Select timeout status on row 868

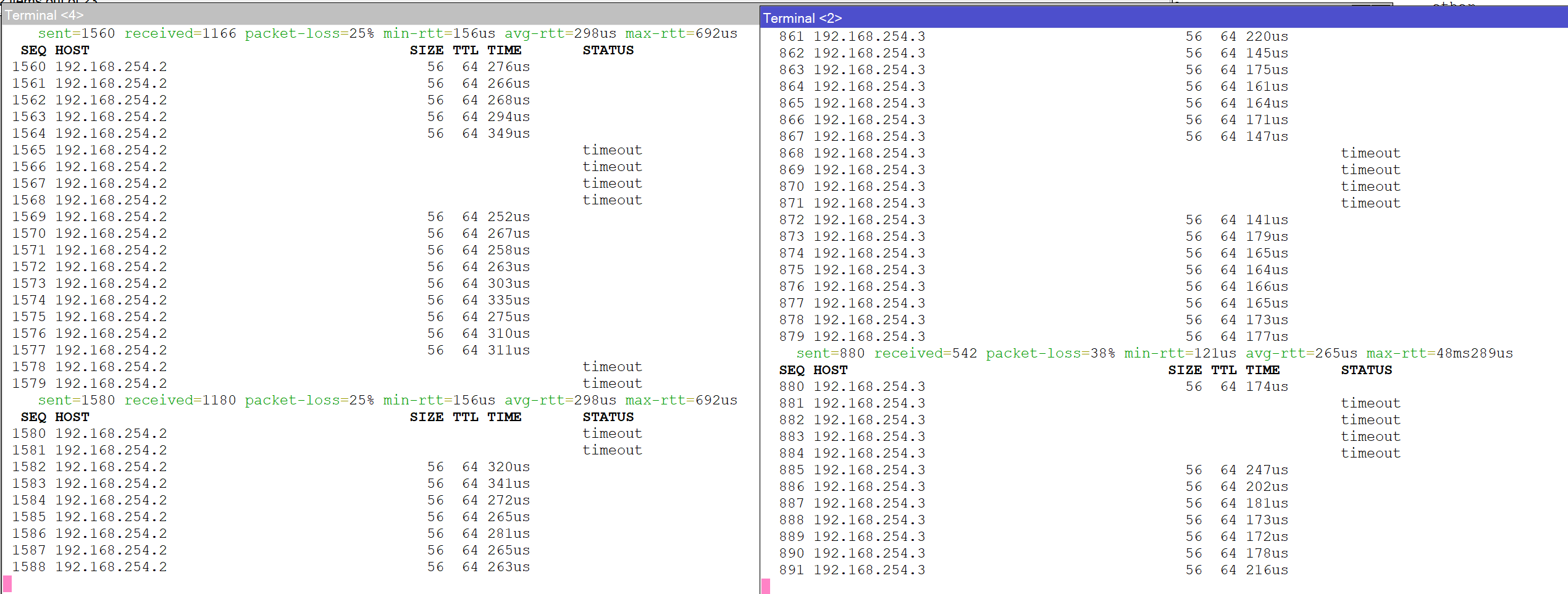[x=1370, y=153]
